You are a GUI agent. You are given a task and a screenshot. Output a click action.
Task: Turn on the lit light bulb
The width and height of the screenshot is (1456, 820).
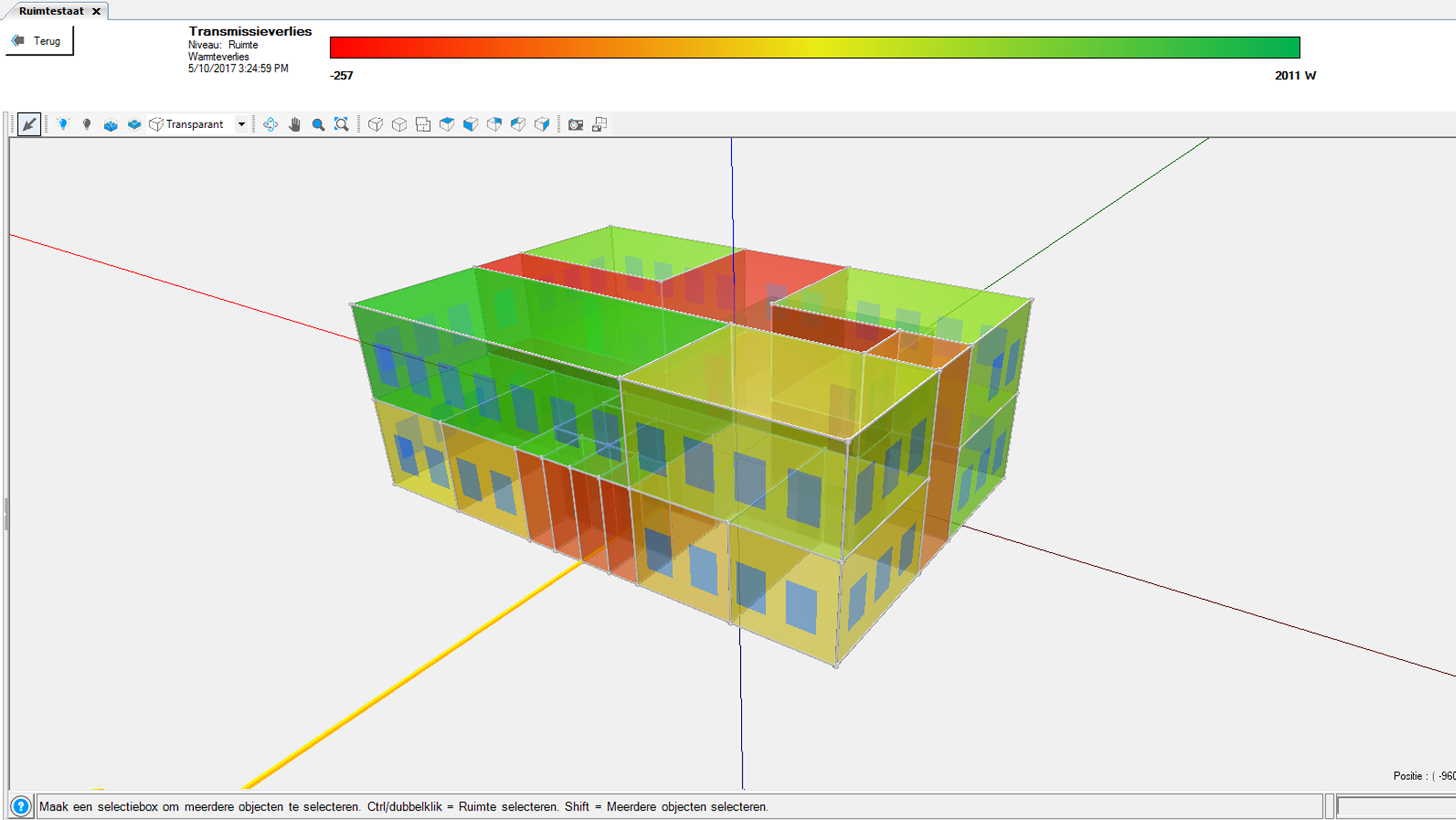pos(63,125)
